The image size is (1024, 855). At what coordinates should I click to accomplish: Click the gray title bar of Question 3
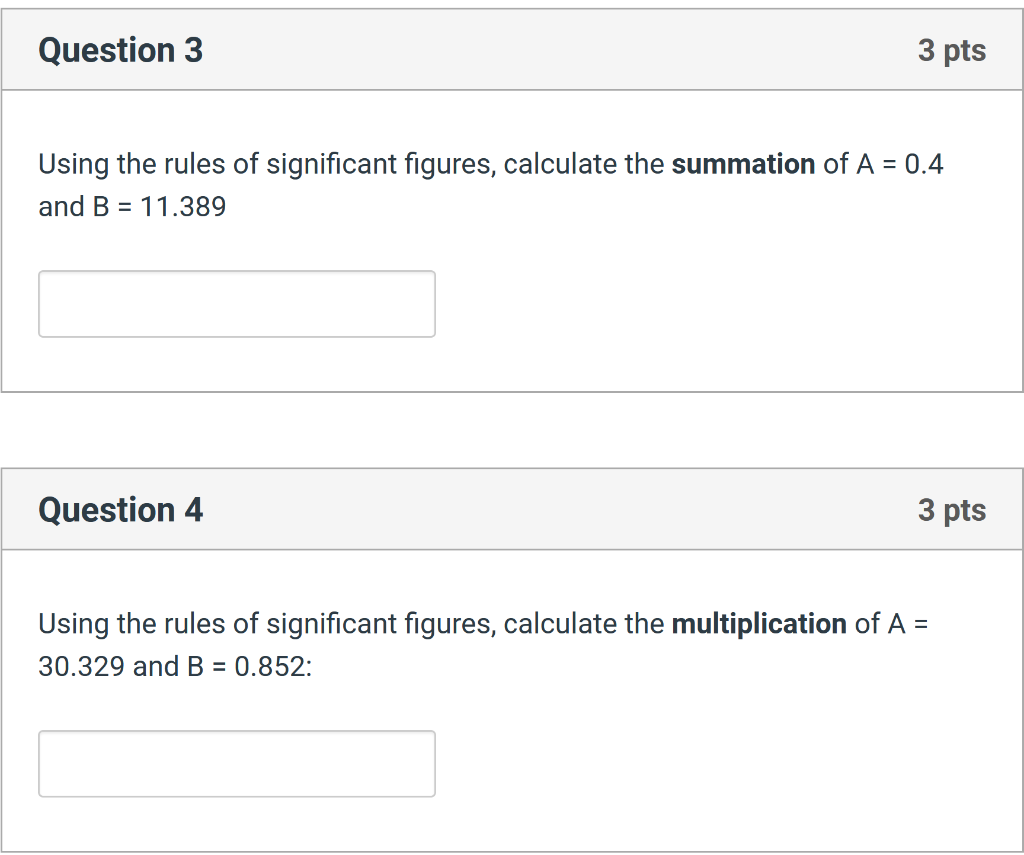pos(500,50)
